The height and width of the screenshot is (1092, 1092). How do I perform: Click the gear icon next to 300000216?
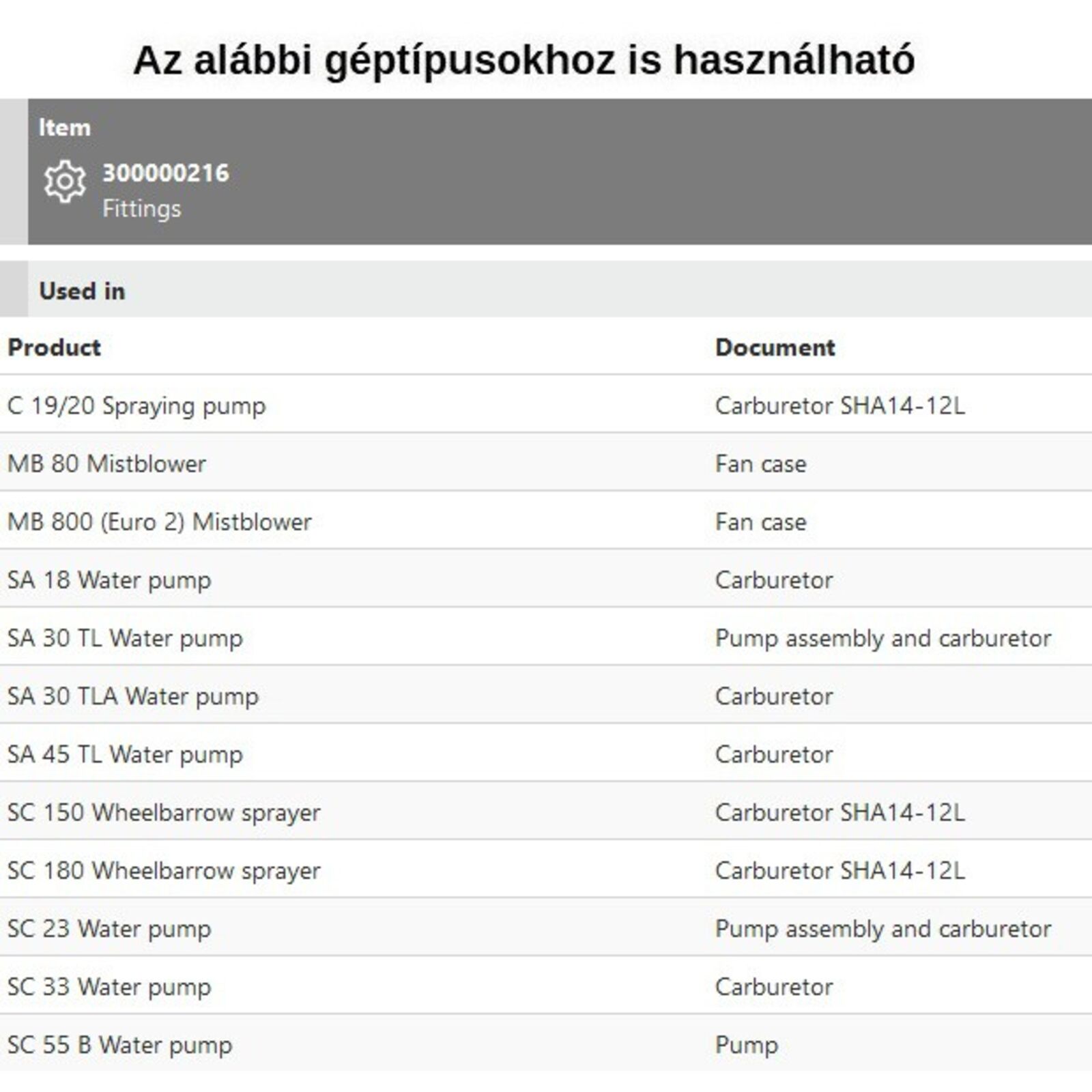tap(65, 182)
